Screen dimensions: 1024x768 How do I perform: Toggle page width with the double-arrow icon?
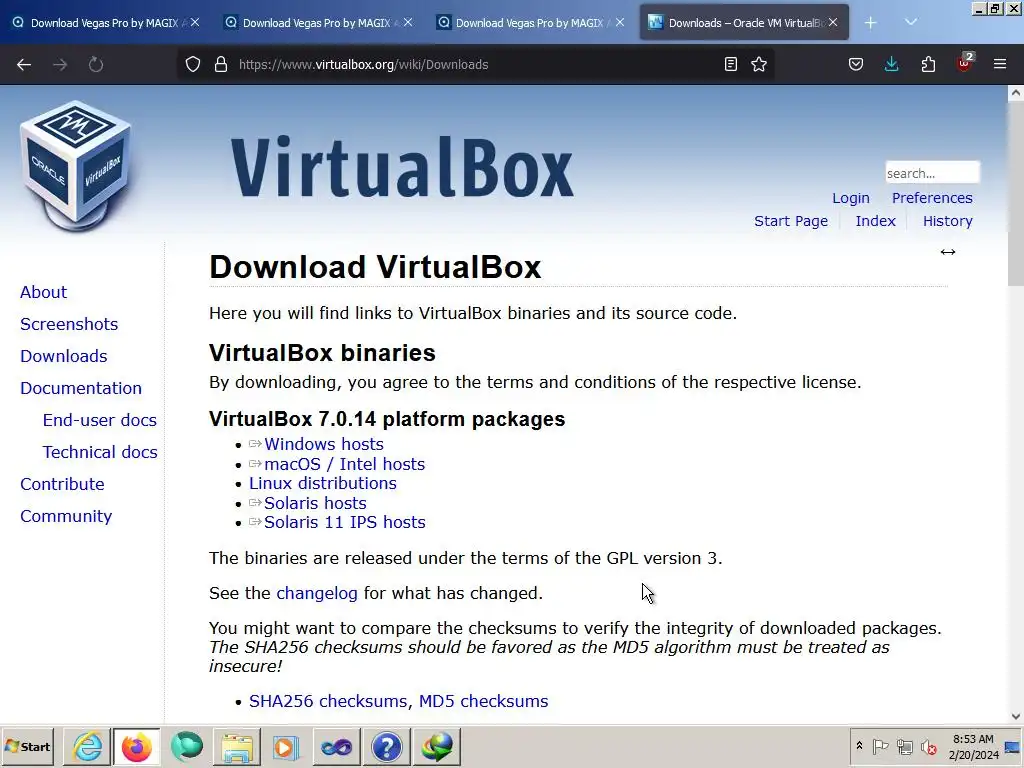pos(948,252)
